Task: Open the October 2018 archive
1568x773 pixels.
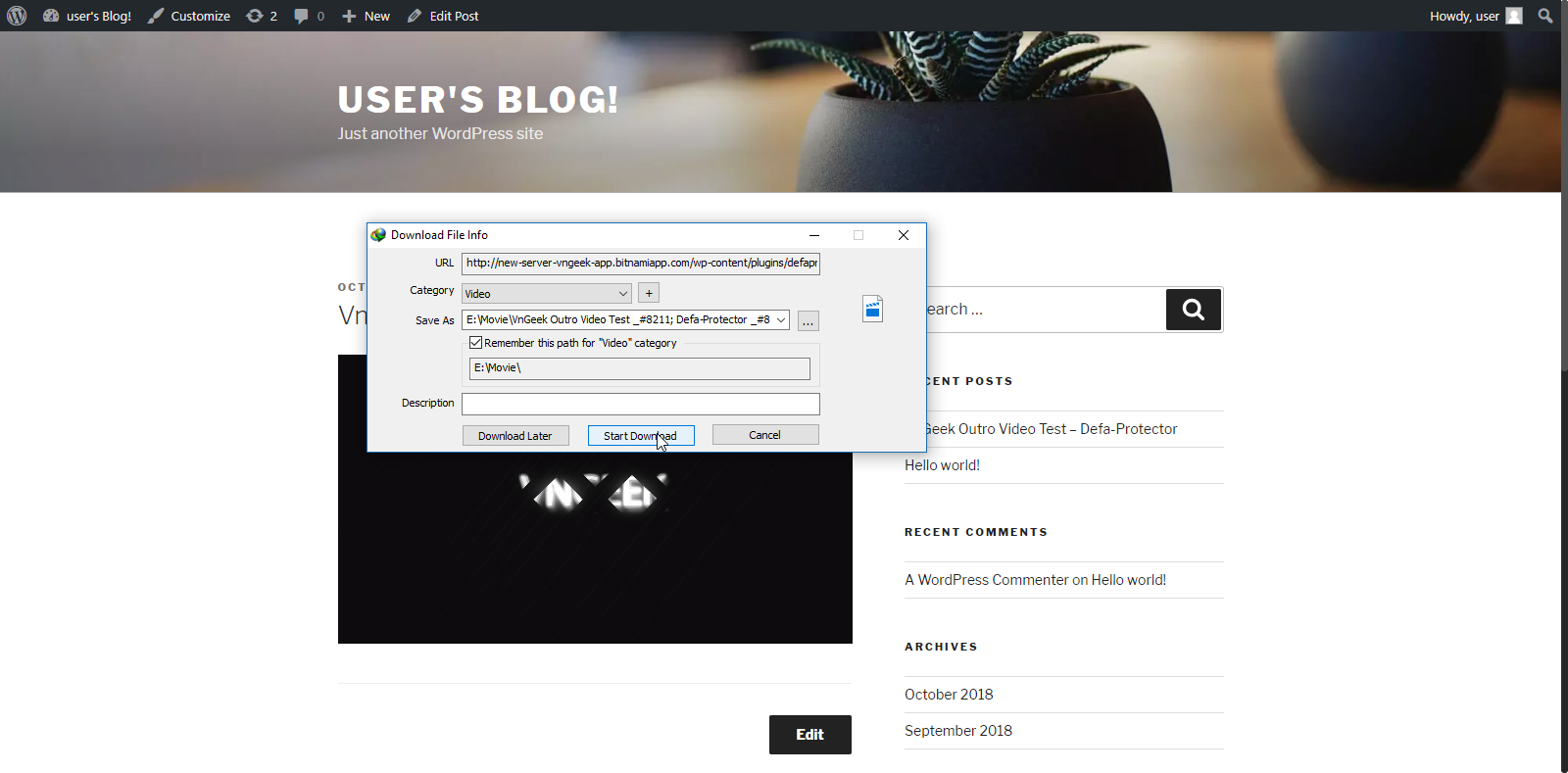Action: click(x=949, y=695)
